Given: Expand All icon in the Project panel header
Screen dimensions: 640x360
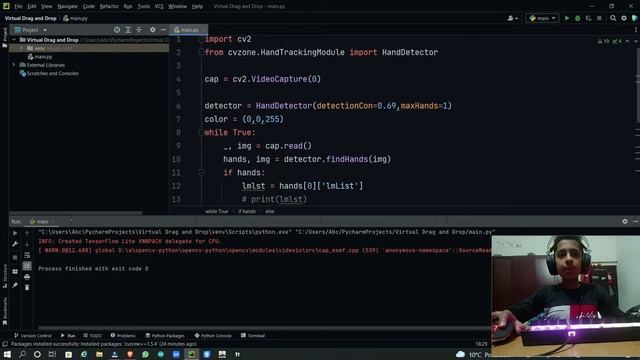Looking at the screenshot, I should [128, 30].
